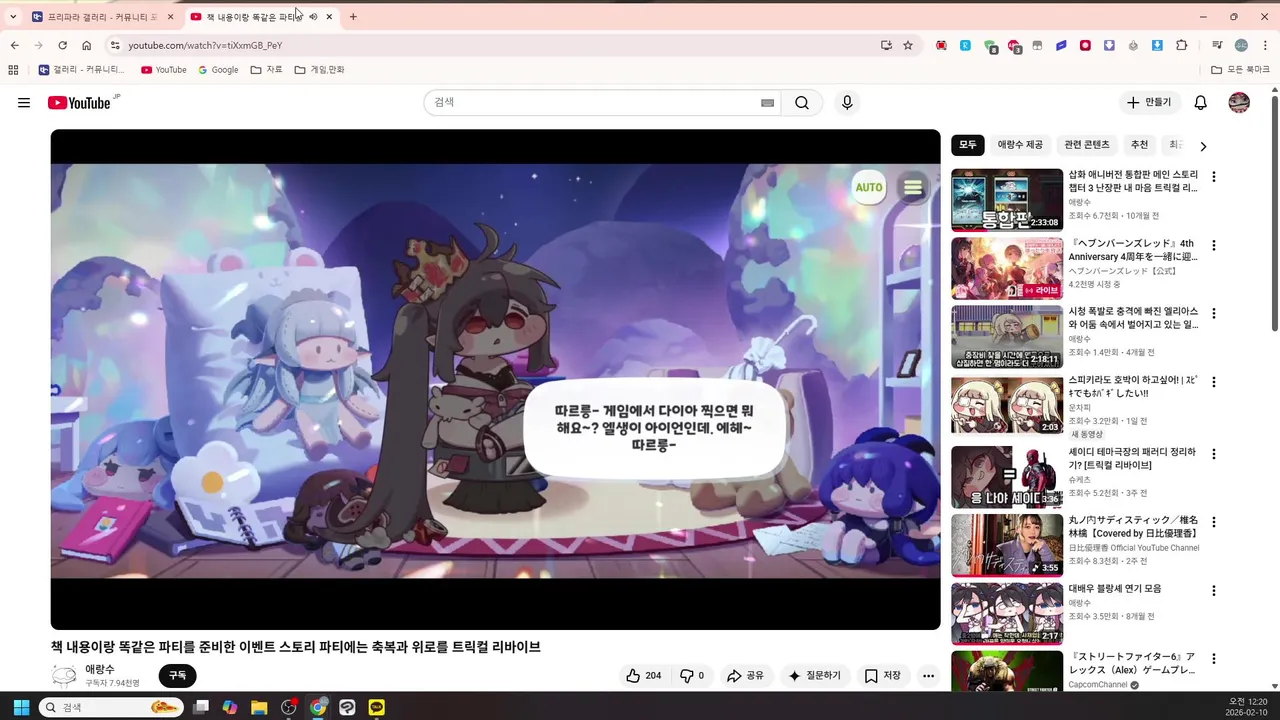Open File Explorer from taskbar

(x=259, y=707)
